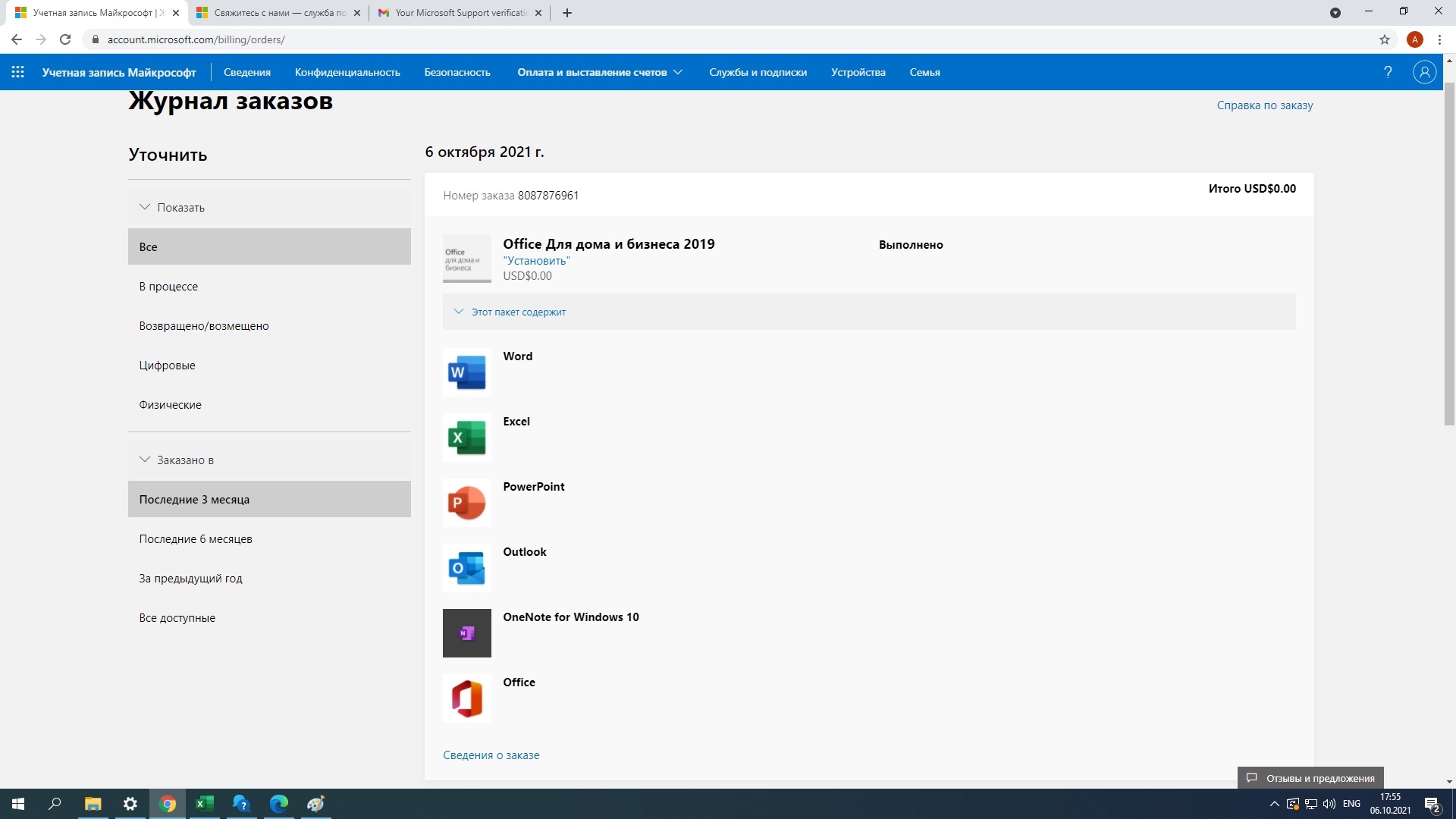Image resolution: width=1456 pixels, height=819 pixels.
Task: Open the Сведения menu item
Action: point(247,72)
